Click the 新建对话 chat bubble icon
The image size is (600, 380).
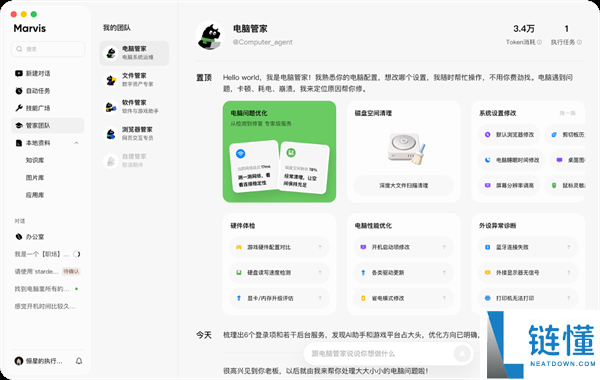tap(19, 73)
